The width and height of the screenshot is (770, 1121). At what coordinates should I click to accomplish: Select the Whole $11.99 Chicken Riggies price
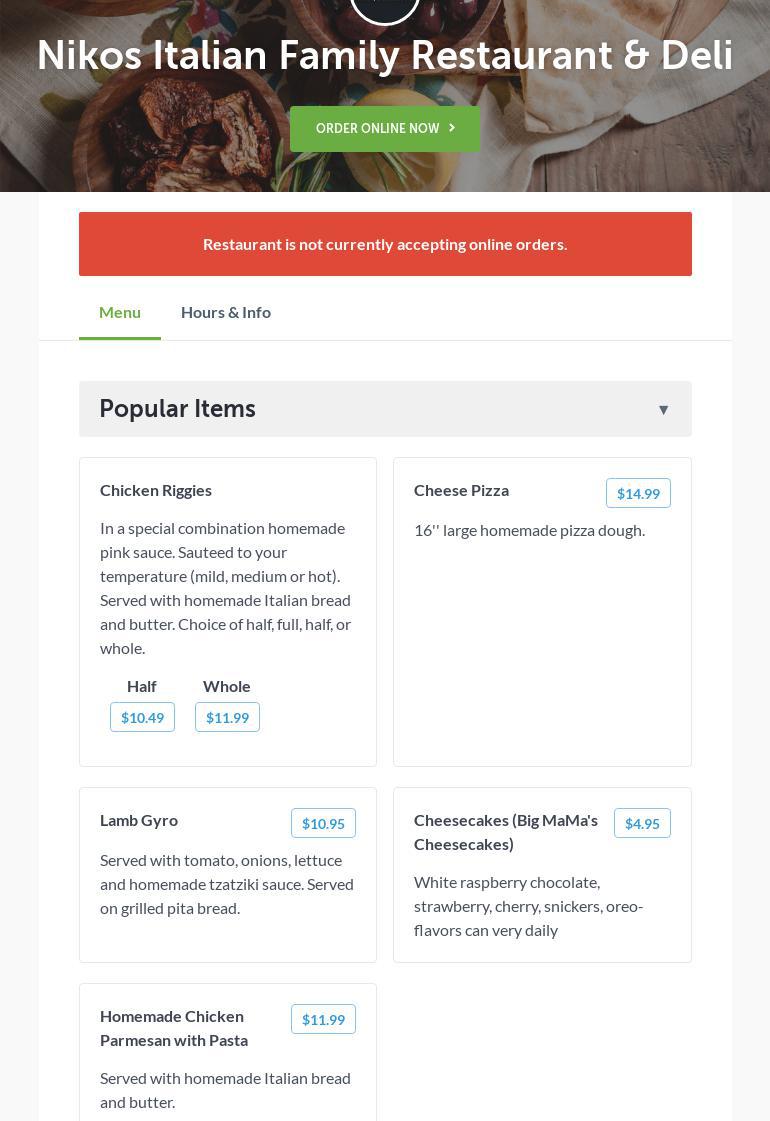227,717
